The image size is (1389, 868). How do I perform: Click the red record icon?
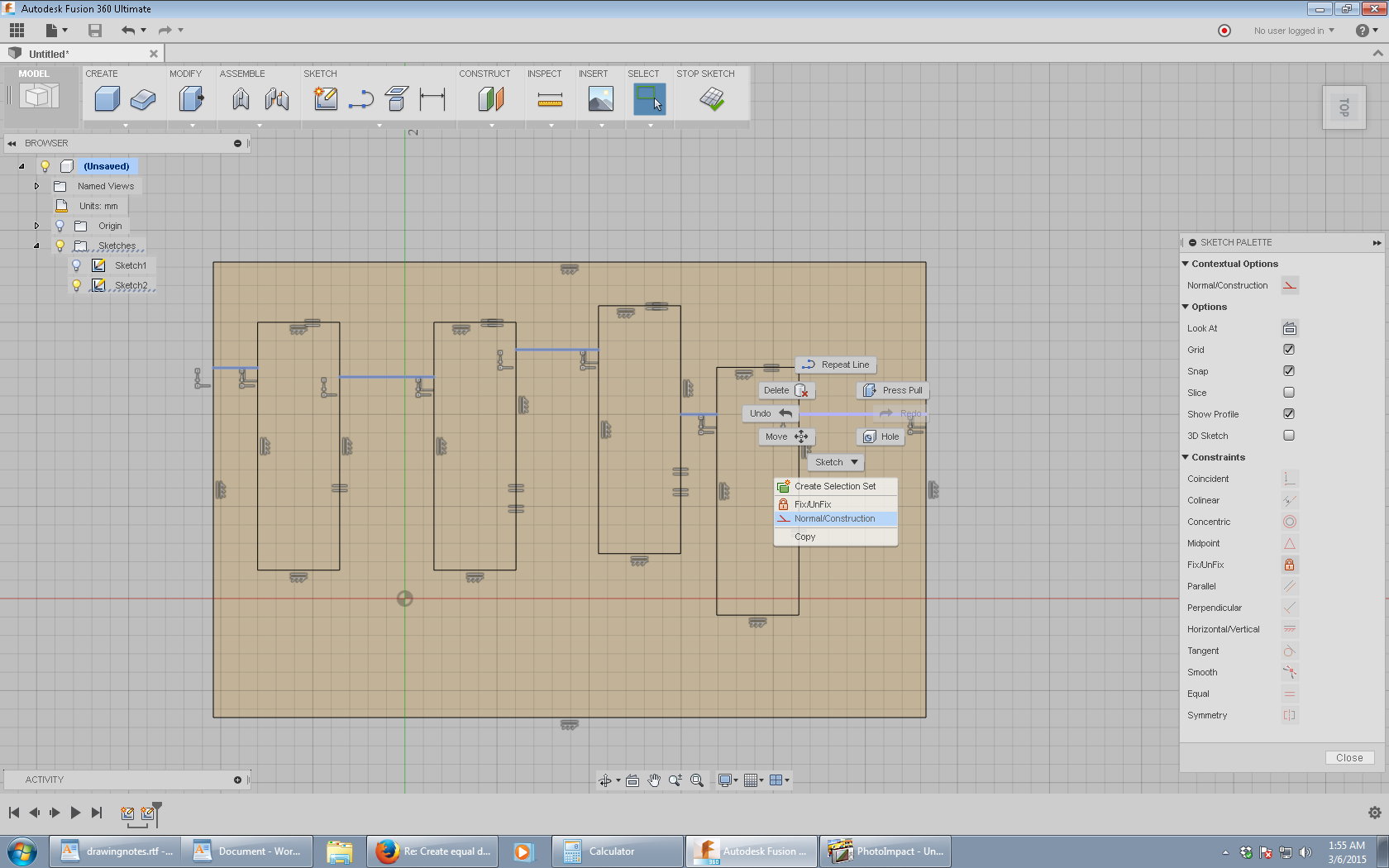pos(1224,31)
